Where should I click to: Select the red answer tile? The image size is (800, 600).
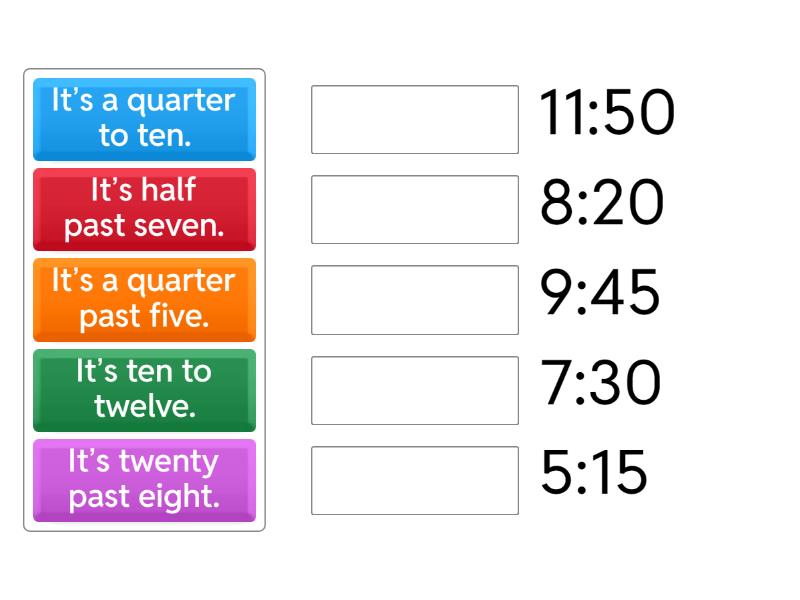click(x=144, y=208)
